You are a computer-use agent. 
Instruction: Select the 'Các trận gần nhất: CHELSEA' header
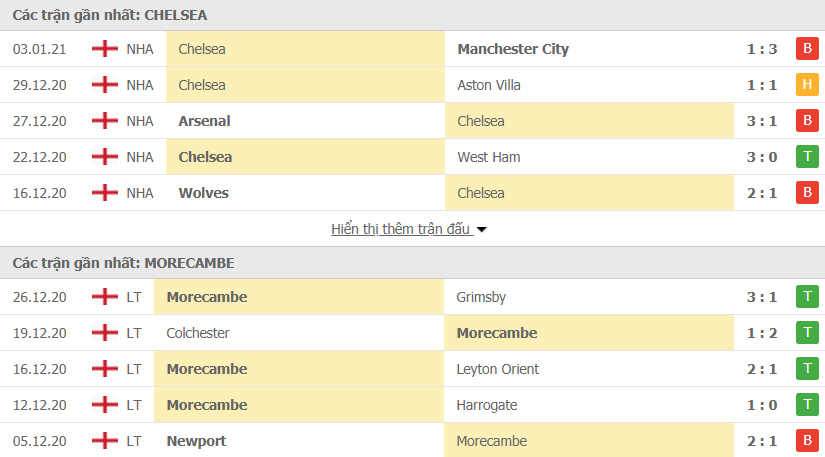pyautogui.click(x=110, y=15)
